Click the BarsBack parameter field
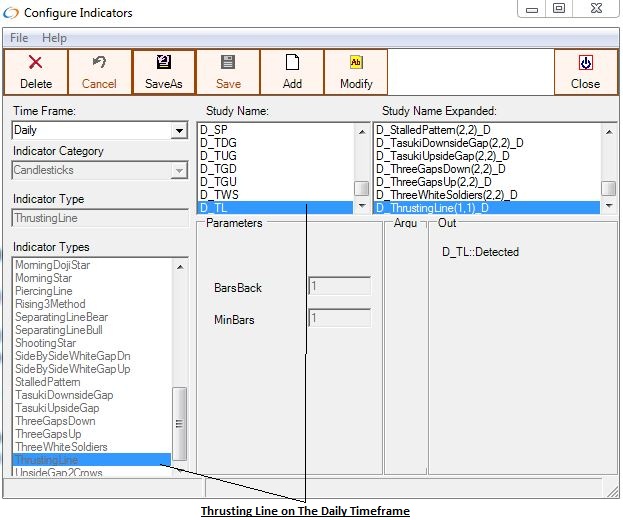The image size is (623, 520). pyautogui.click(x=340, y=287)
